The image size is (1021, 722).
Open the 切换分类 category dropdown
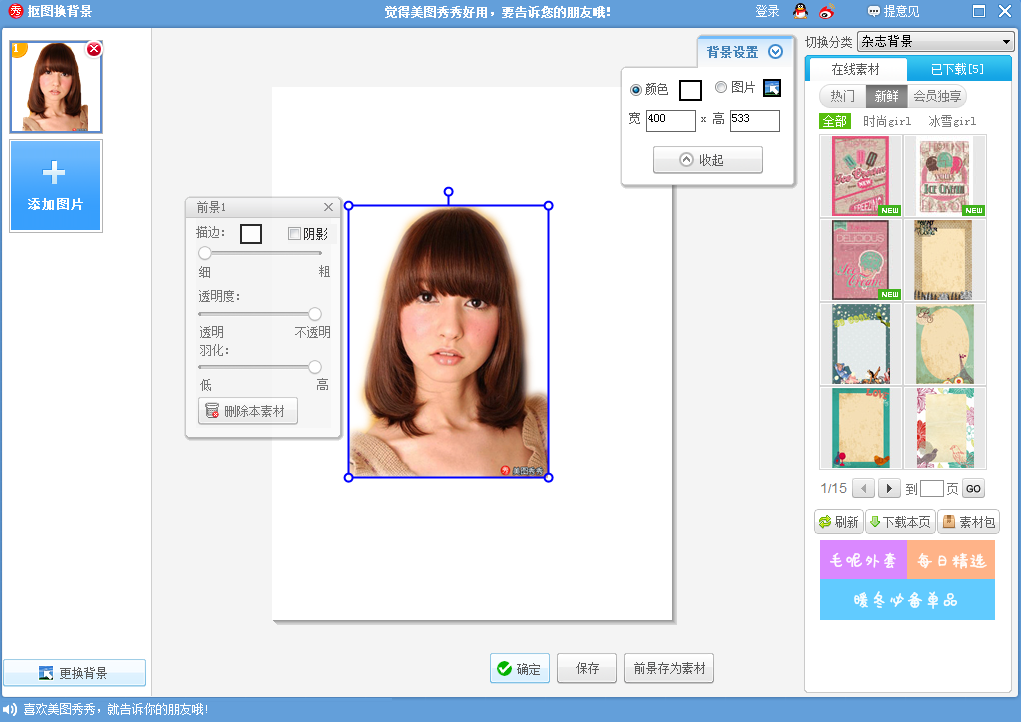point(935,41)
